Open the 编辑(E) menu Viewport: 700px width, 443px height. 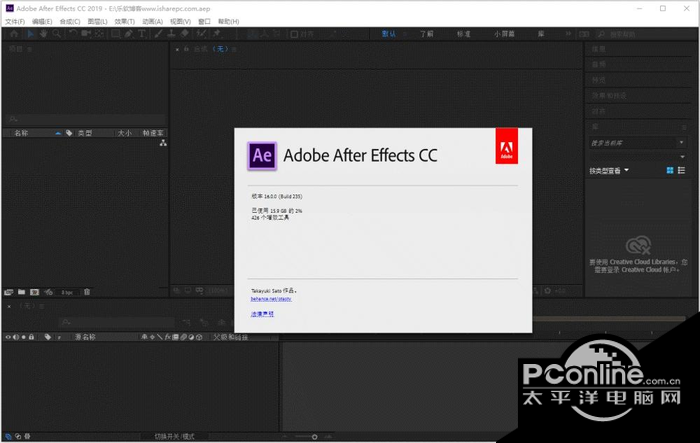click(x=42, y=21)
